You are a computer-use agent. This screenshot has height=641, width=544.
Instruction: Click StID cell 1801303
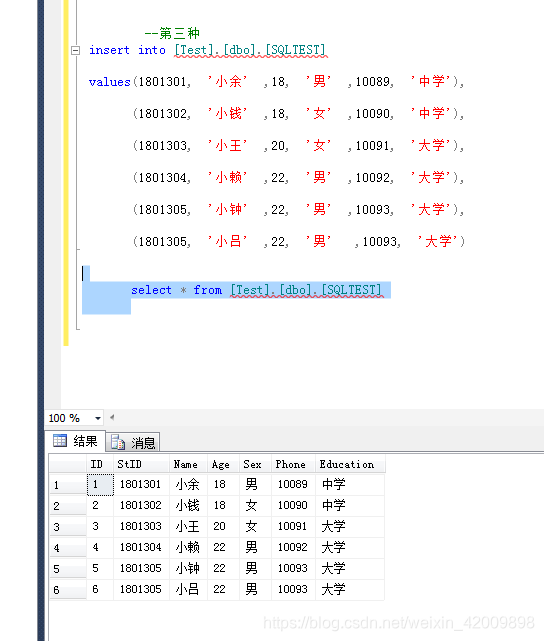(x=141, y=527)
